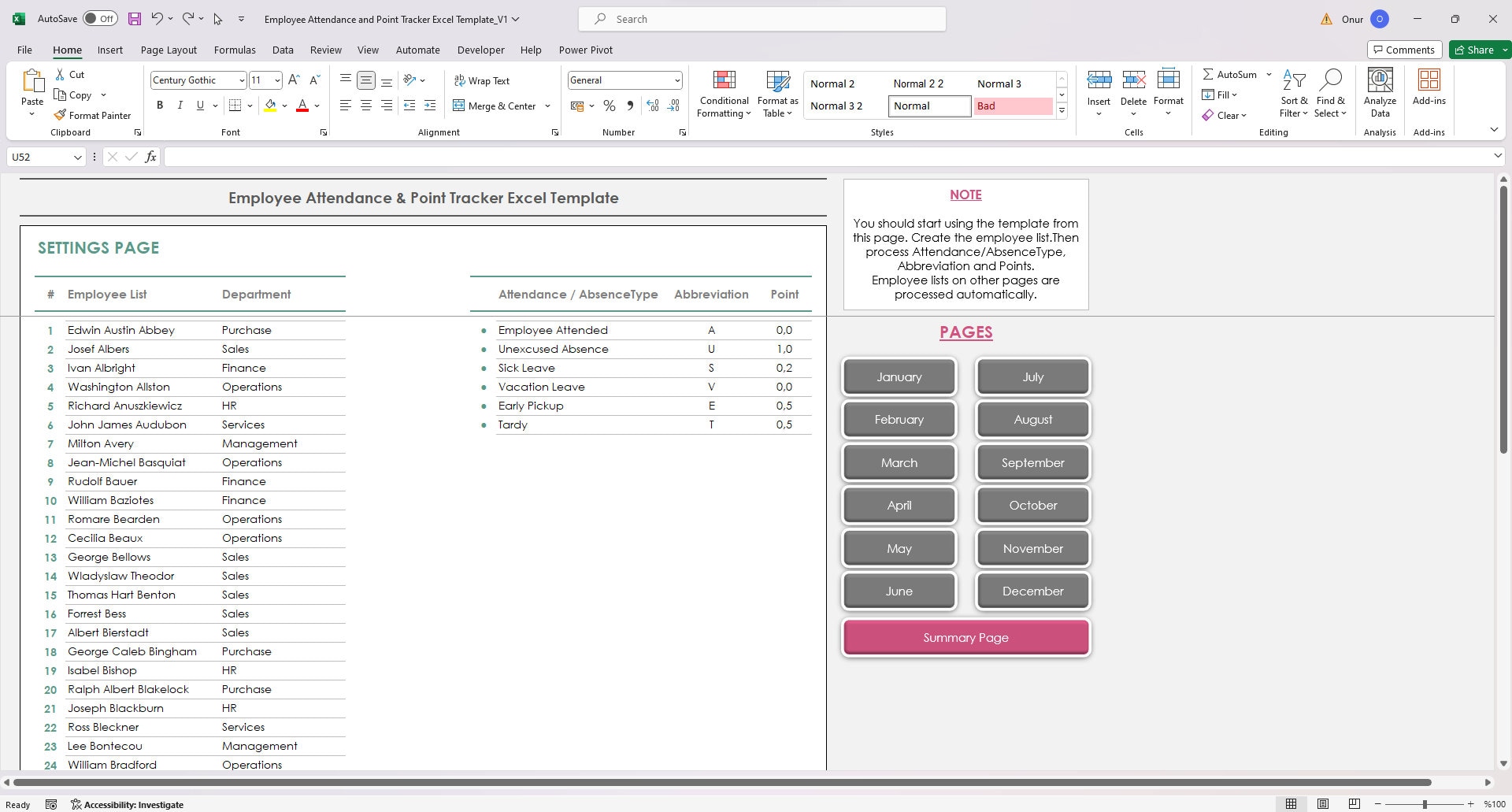Apply Percent Style number format
The width and height of the screenshot is (1512, 812).
[x=609, y=105]
